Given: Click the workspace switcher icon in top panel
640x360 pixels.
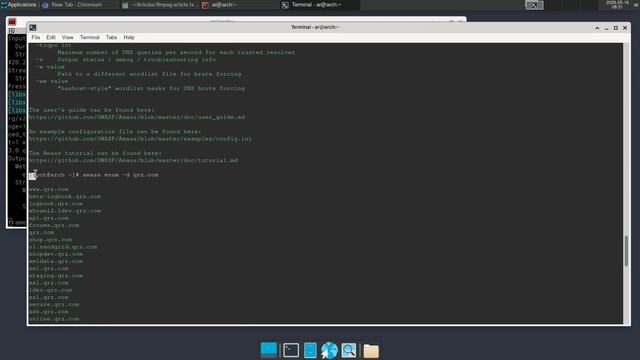Looking at the screenshot, I should [x=534, y=5].
